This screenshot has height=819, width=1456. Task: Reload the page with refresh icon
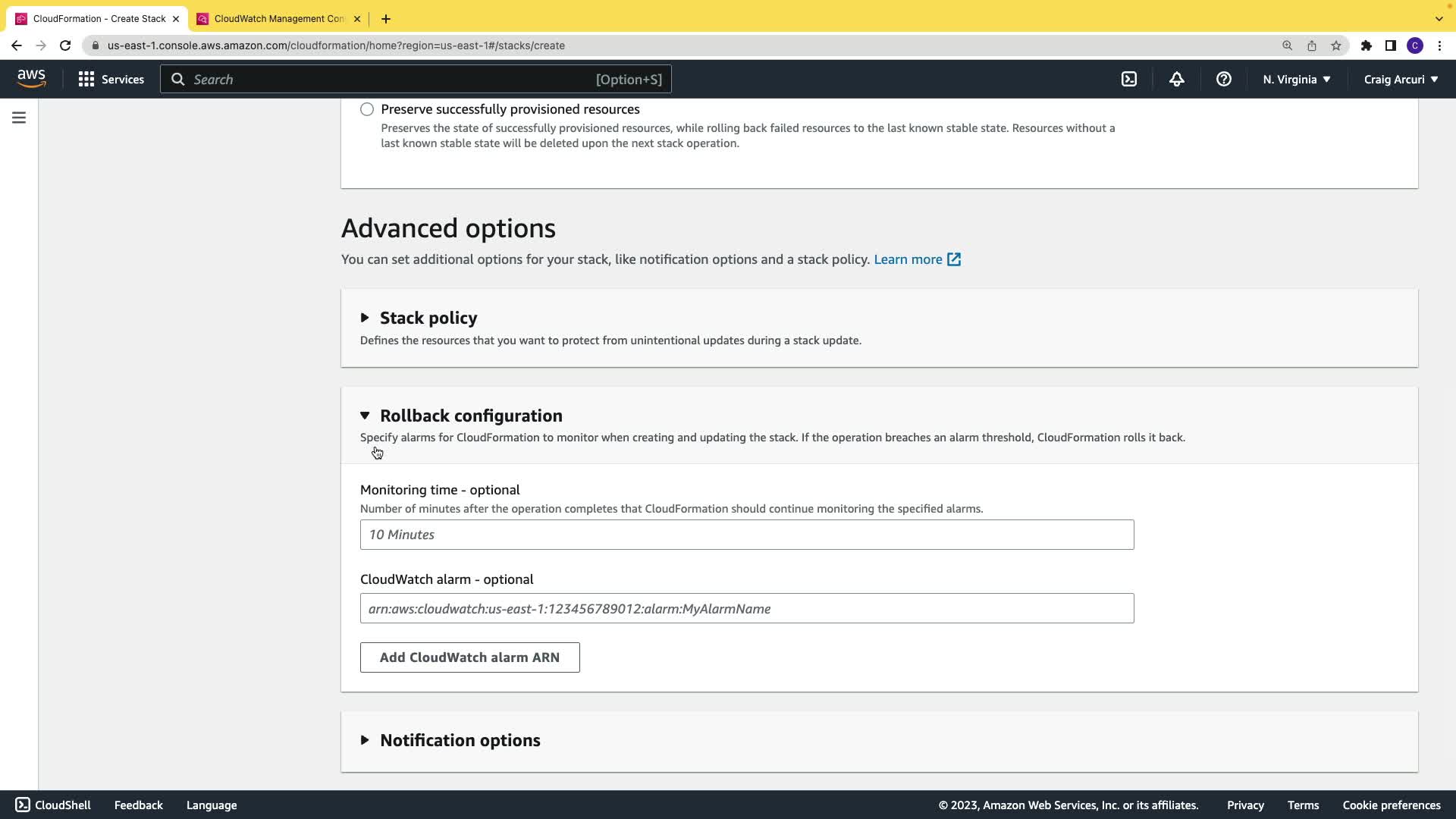click(x=65, y=45)
